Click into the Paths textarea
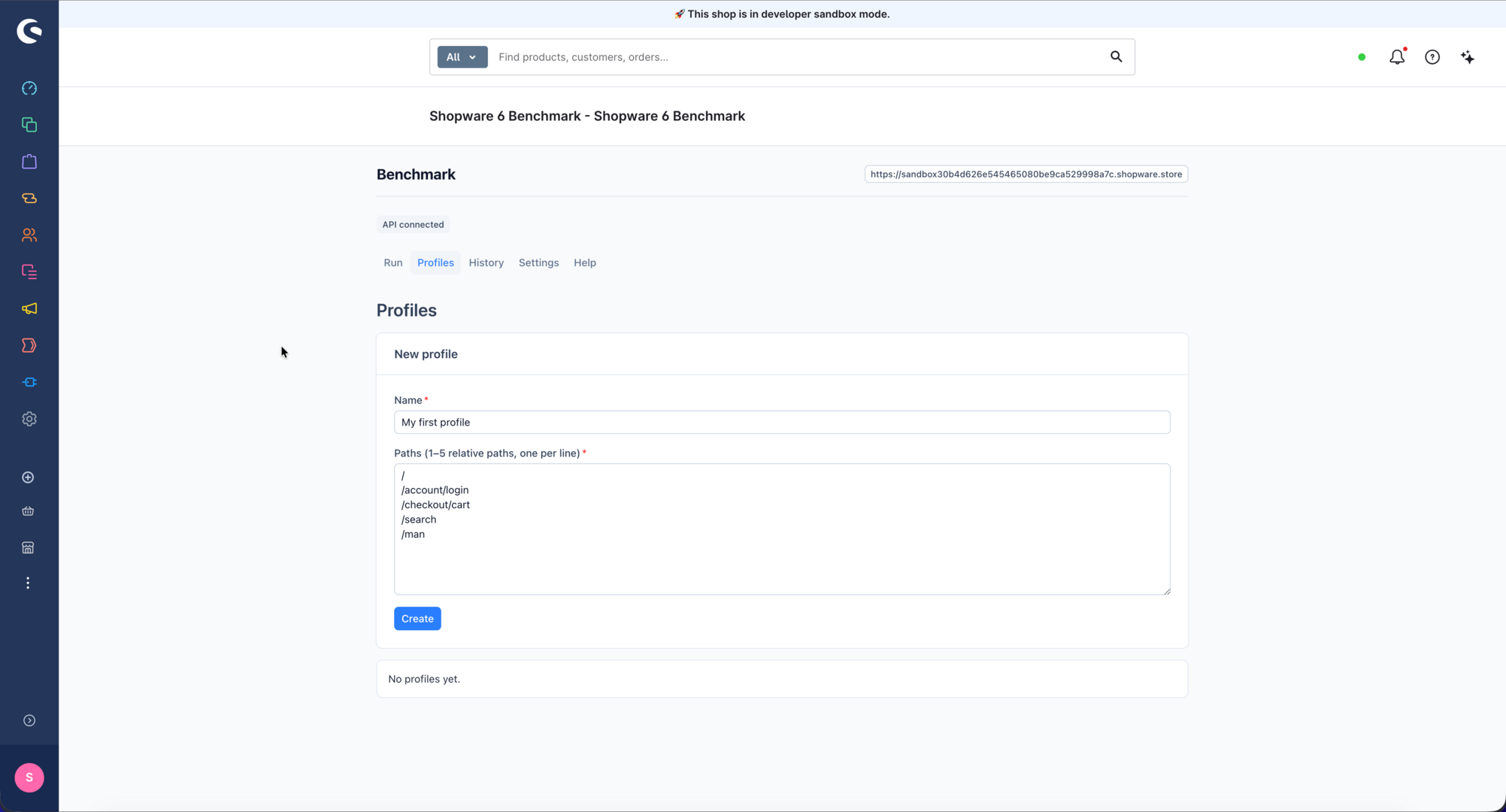 782,529
